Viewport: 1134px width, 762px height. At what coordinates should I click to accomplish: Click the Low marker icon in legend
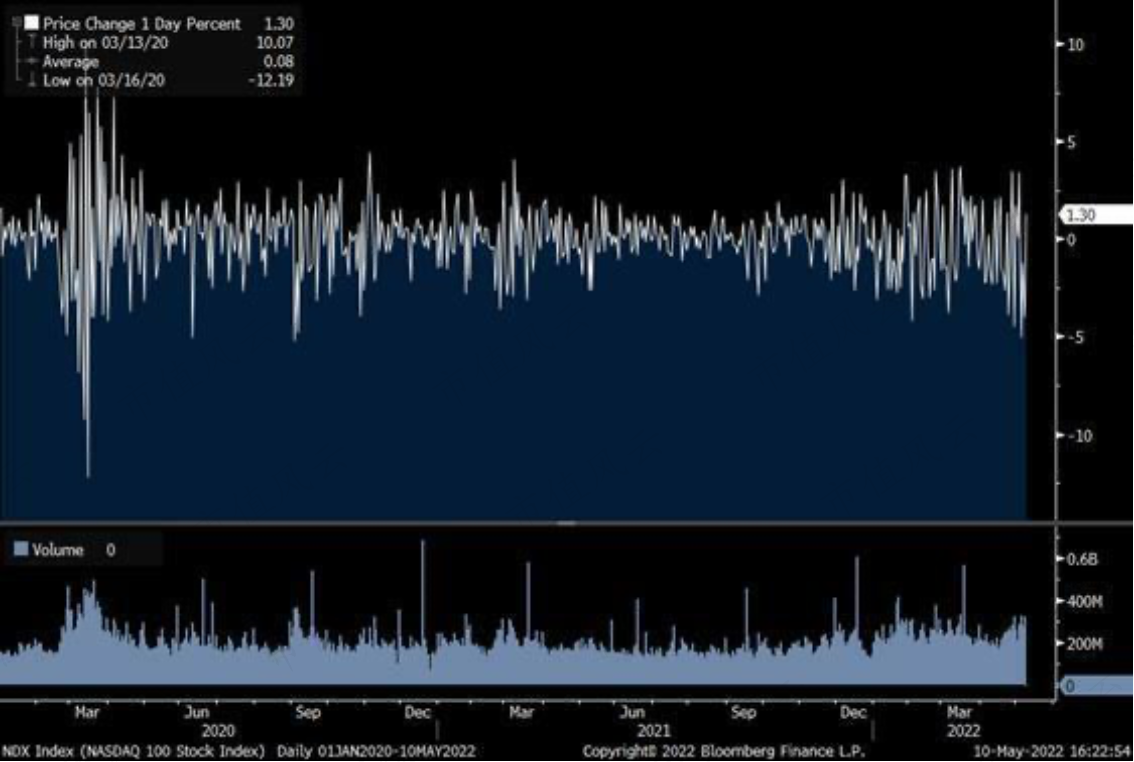click(31, 80)
